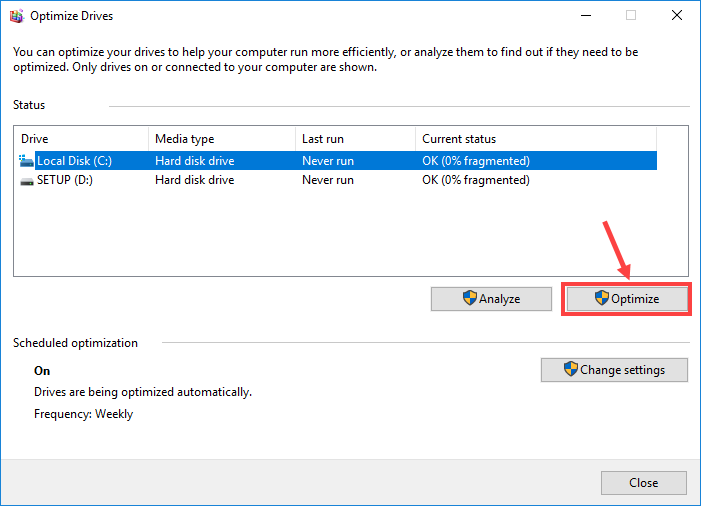Viewport: 701px width, 506px height.
Task: Close the window using title bar X
Action: 676,16
